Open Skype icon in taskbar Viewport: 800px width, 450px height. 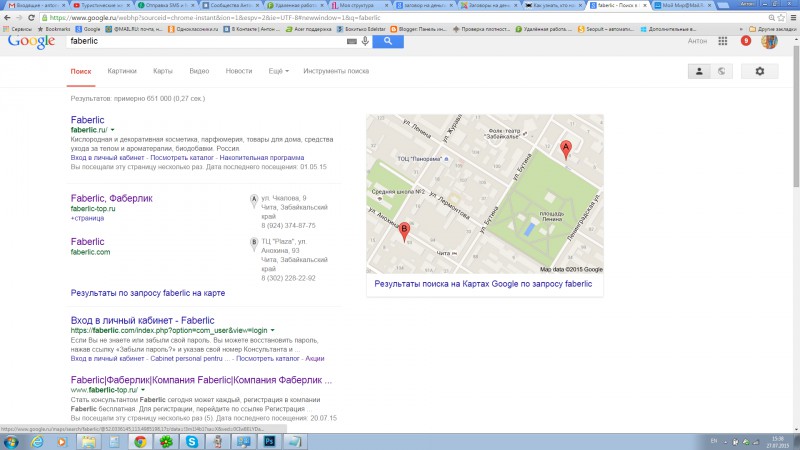click(192, 441)
